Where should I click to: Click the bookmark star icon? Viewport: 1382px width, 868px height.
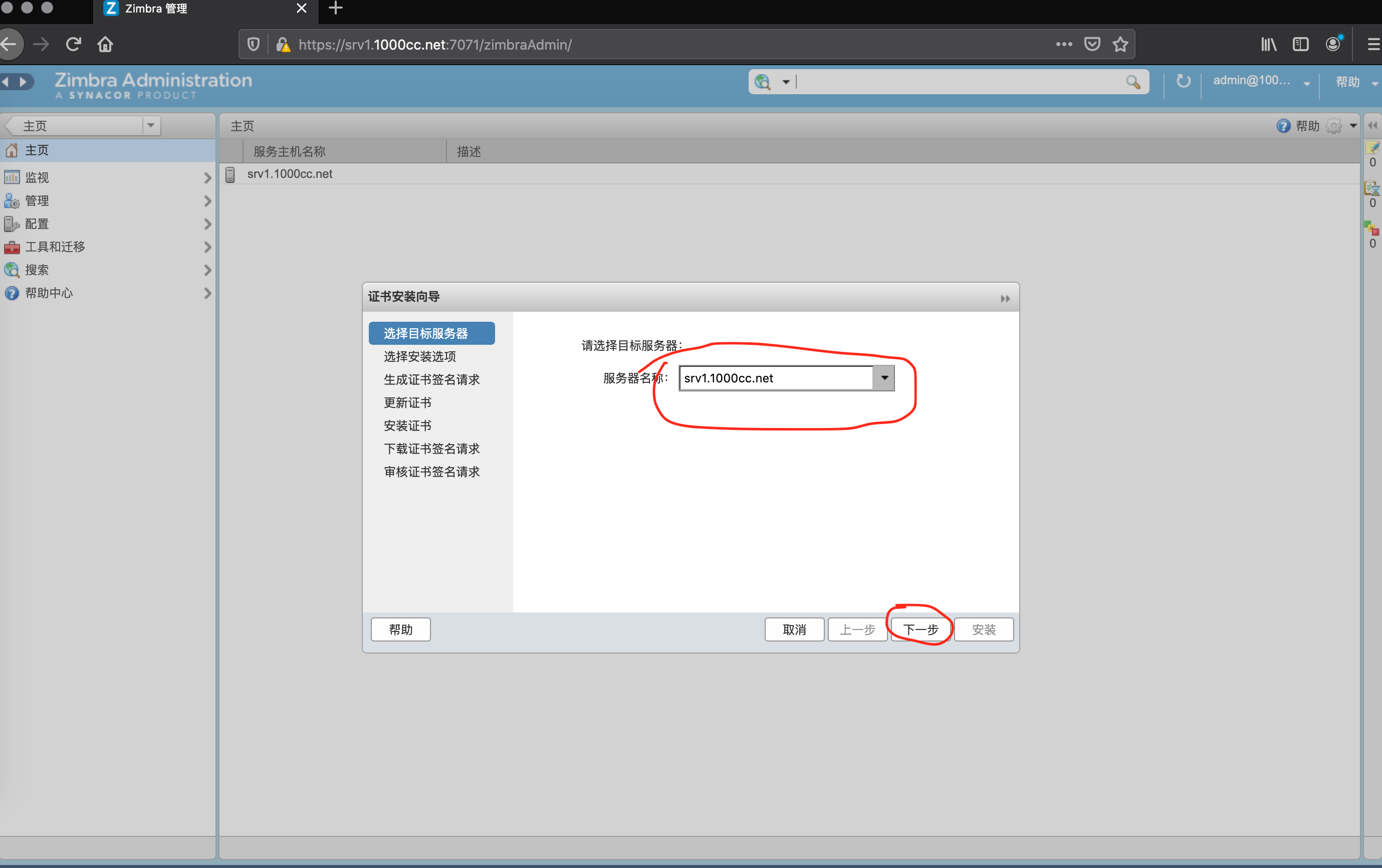pyautogui.click(x=1120, y=44)
